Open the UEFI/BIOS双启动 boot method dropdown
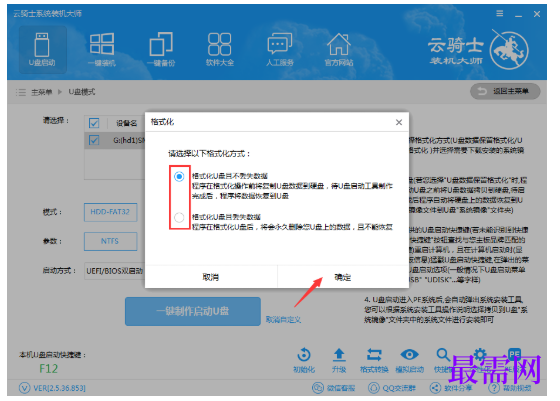This screenshot has height=401, width=560. [115, 271]
